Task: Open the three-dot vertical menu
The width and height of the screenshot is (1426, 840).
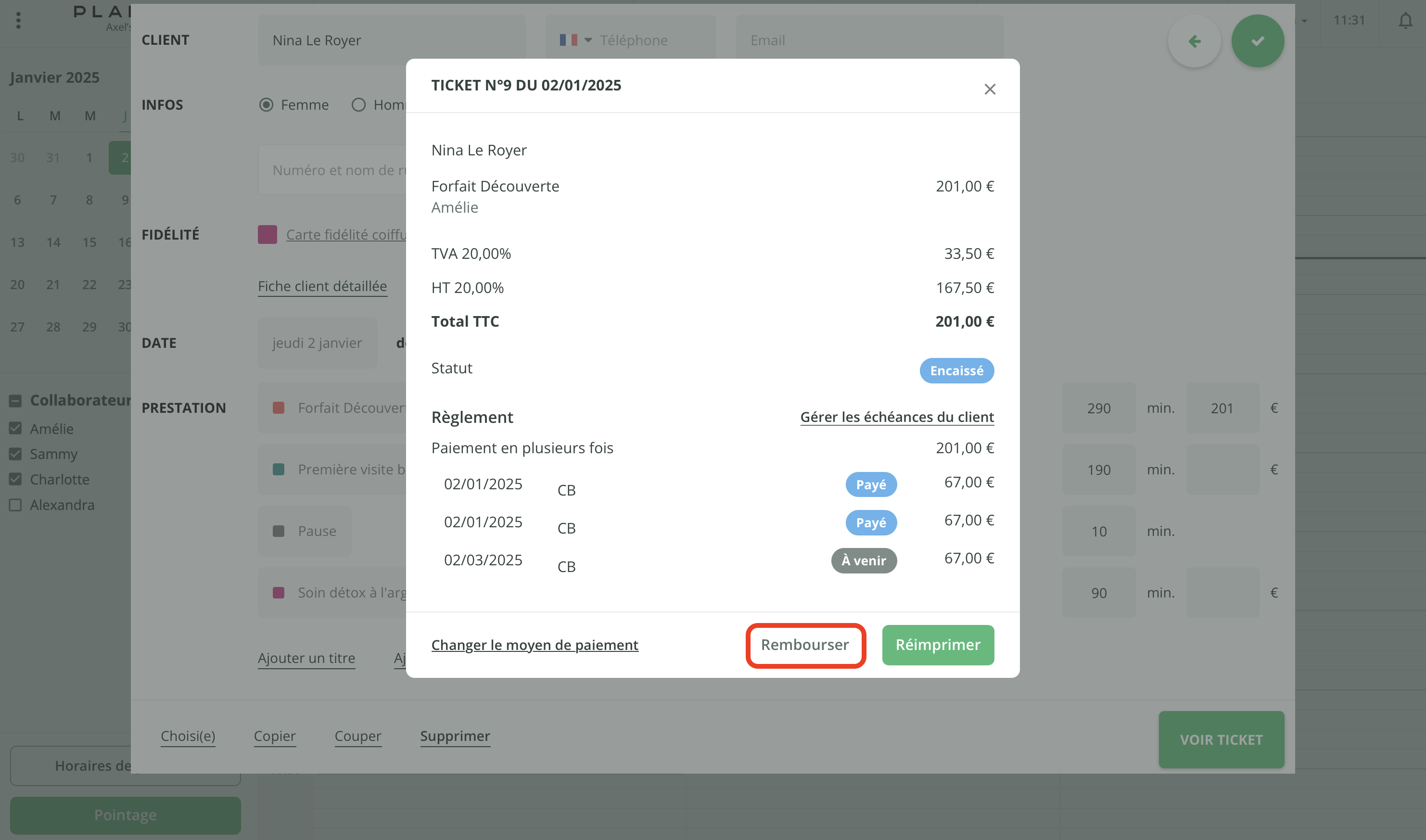Action: click(19, 21)
